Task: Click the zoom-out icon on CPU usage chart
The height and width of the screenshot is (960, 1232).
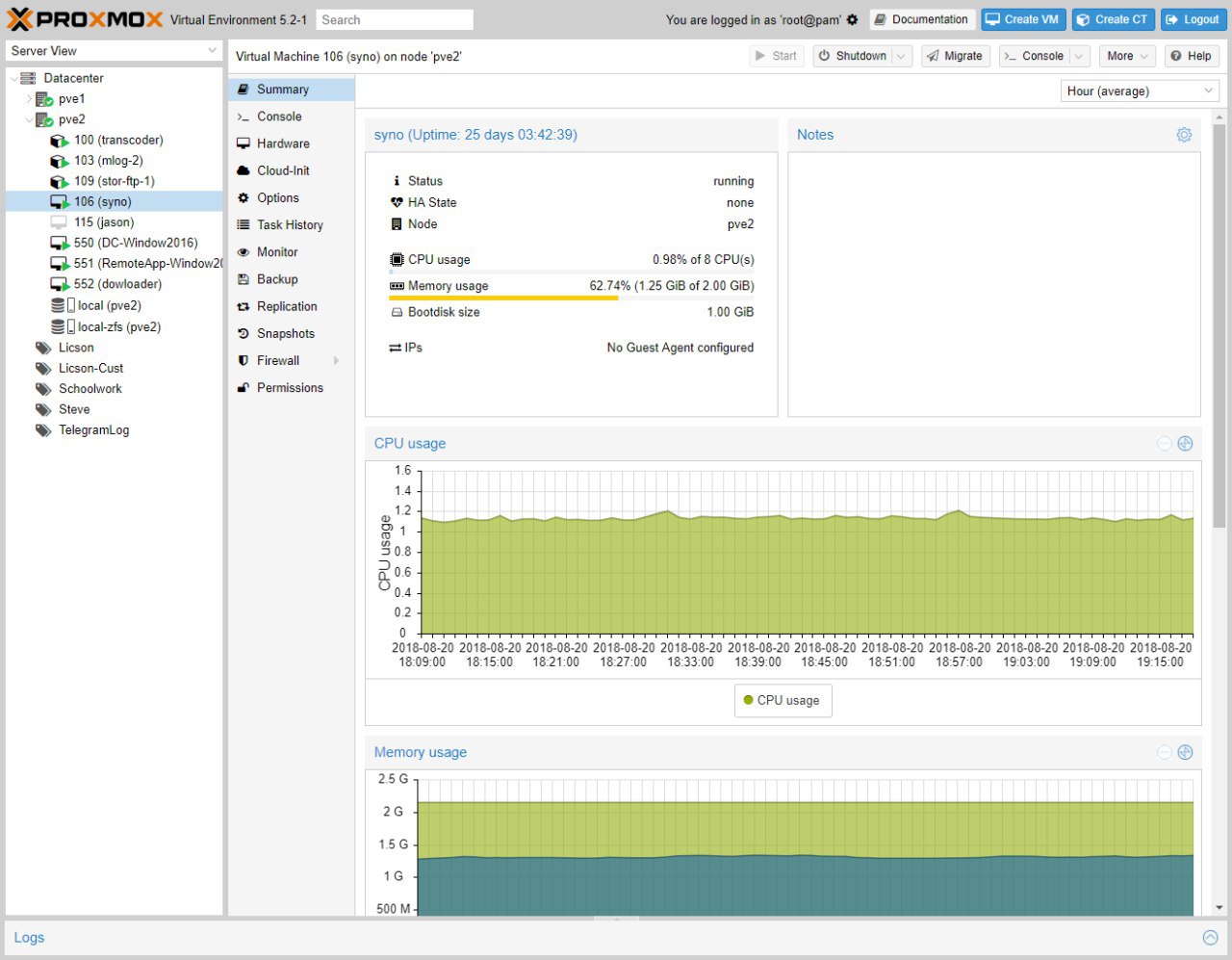Action: point(1165,444)
